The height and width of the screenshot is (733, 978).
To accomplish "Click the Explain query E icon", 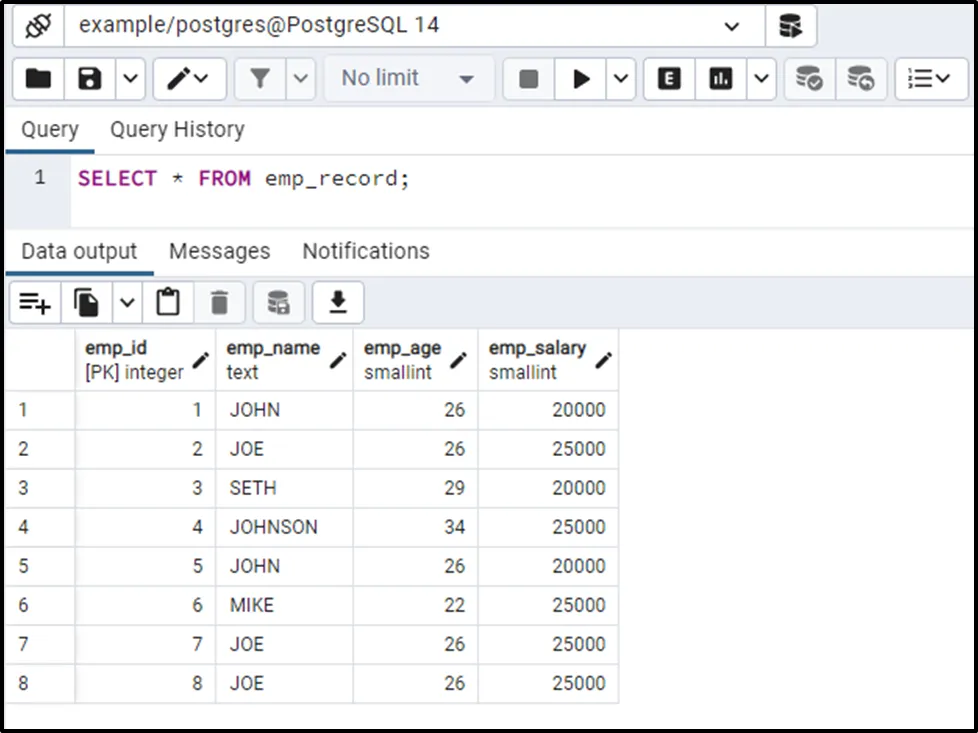I will pos(669,79).
